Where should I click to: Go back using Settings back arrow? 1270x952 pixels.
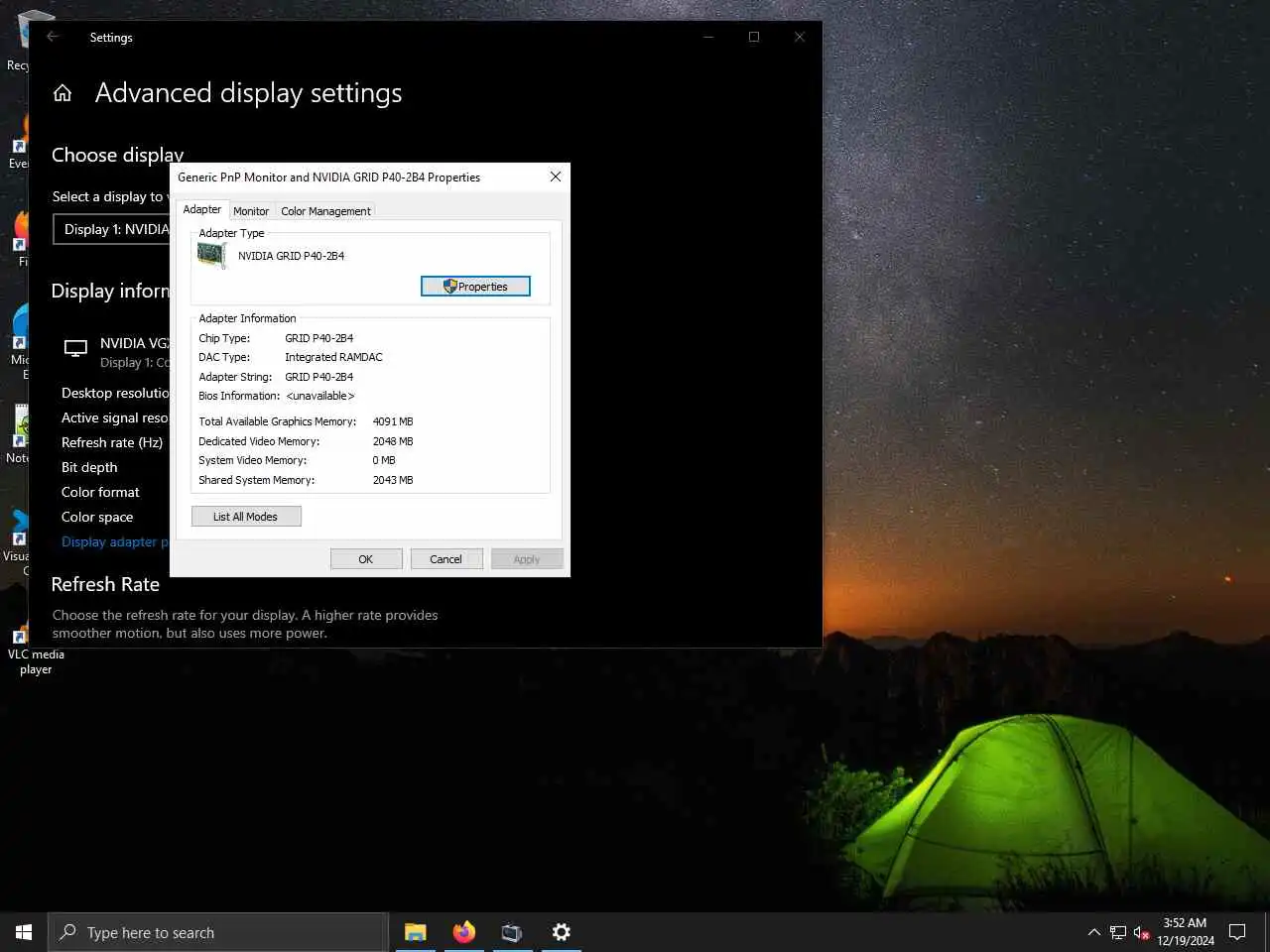(54, 37)
